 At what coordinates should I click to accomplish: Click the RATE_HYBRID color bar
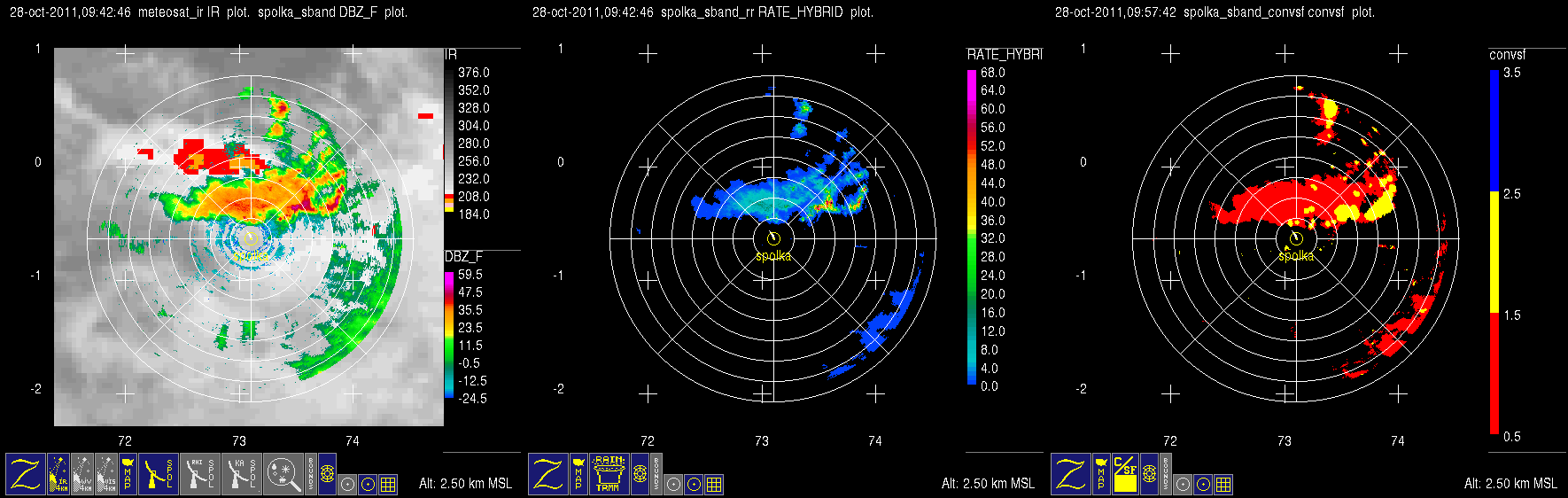972,227
